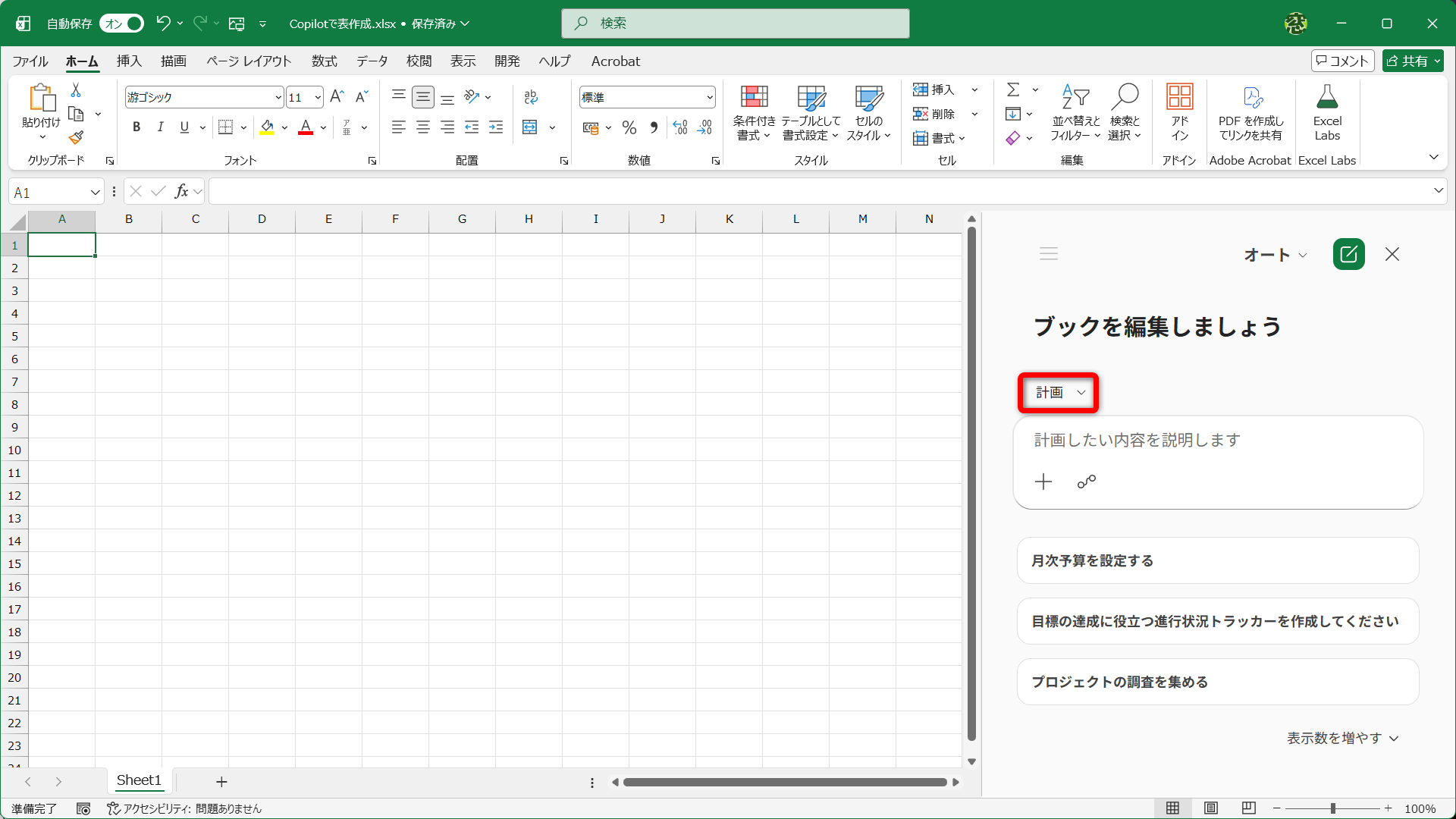Collapse the ribbon with chevron

1434,158
